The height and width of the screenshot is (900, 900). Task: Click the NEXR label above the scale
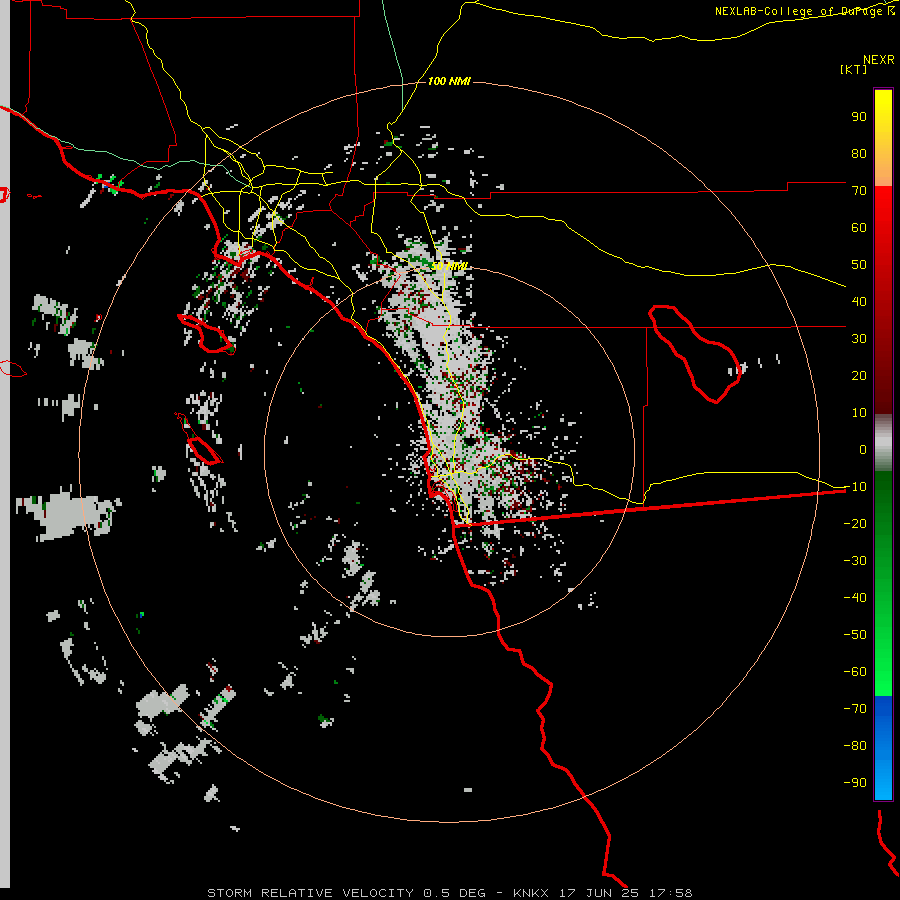click(879, 60)
